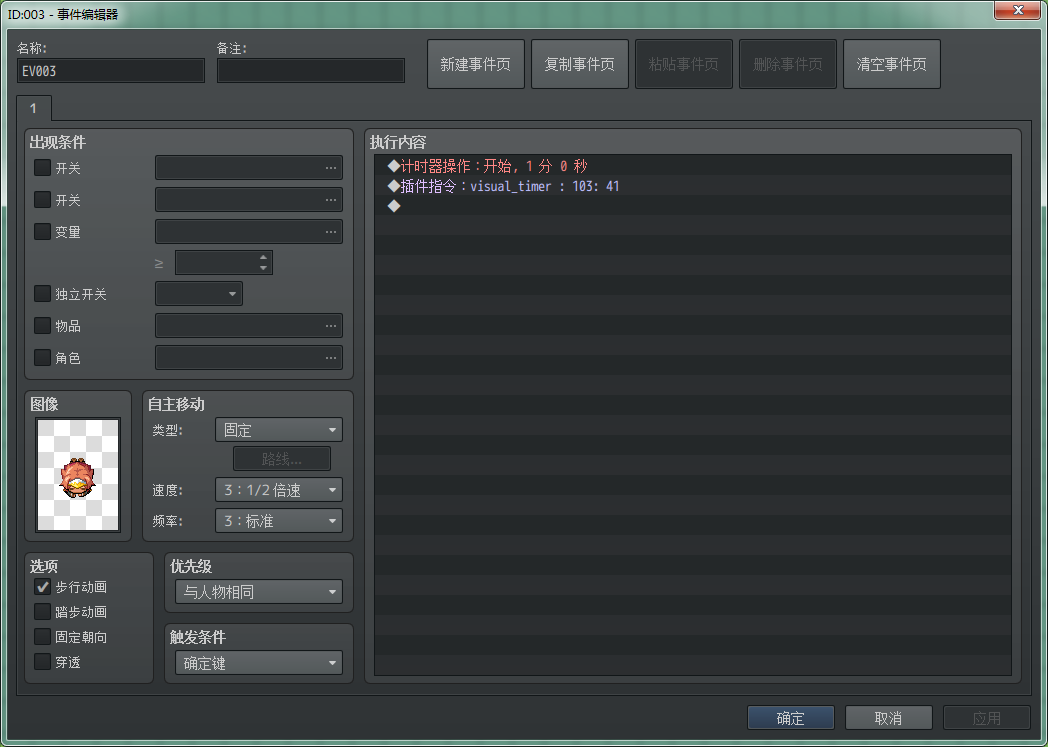Click the 名称 field containing EV003
1048x747 pixels.
click(111, 71)
